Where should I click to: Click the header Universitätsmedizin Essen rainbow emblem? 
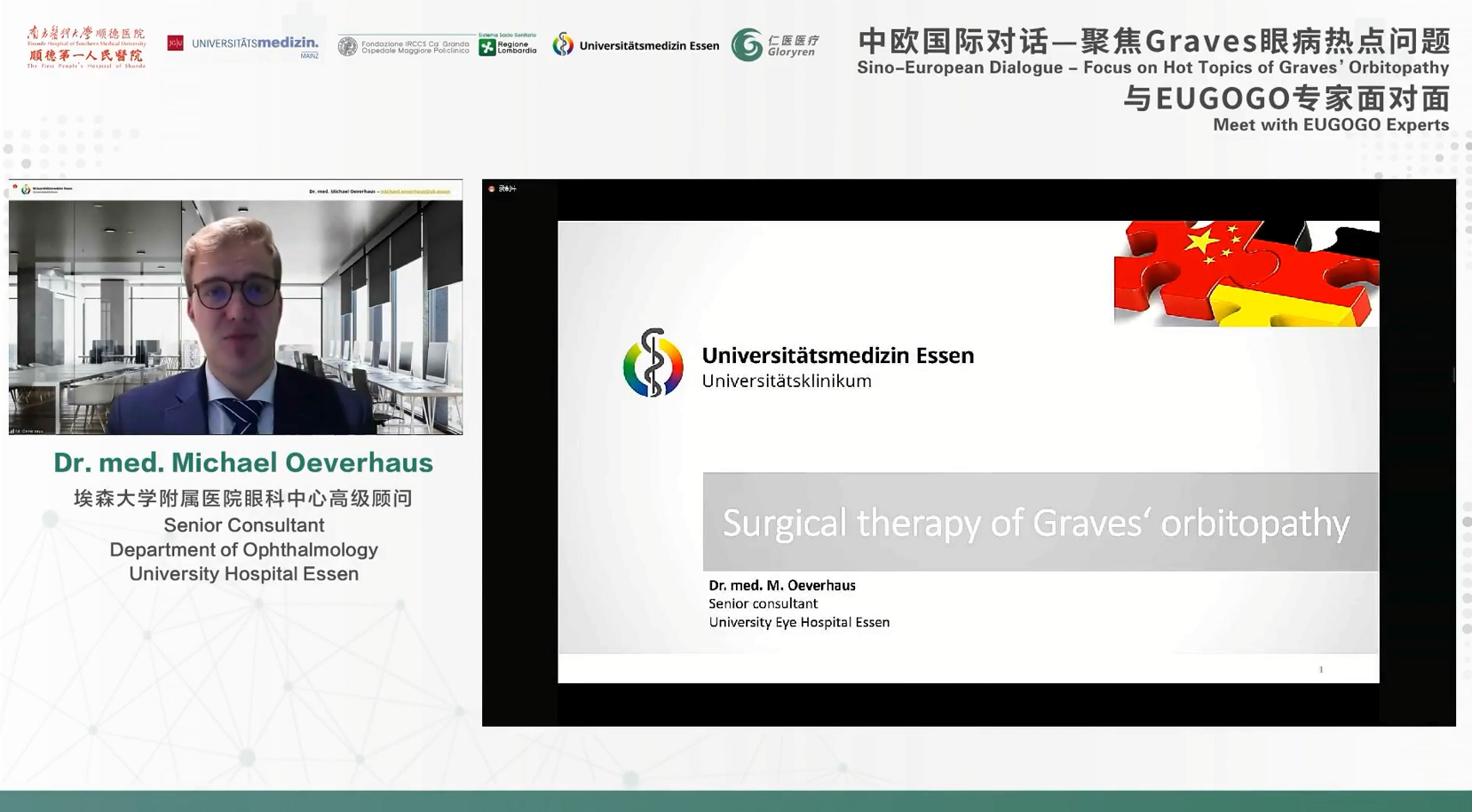tap(563, 44)
